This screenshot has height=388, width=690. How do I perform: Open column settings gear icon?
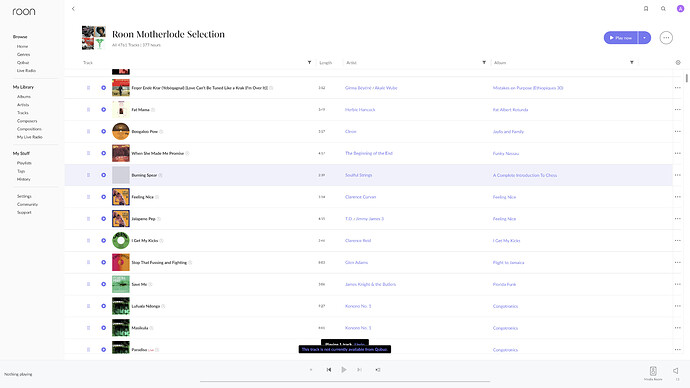click(678, 62)
